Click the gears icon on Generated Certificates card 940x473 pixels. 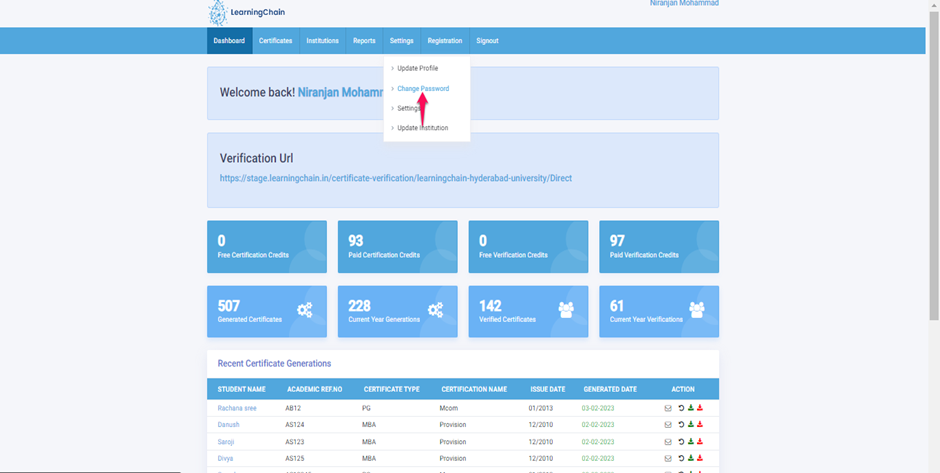[x=305, y=311]
